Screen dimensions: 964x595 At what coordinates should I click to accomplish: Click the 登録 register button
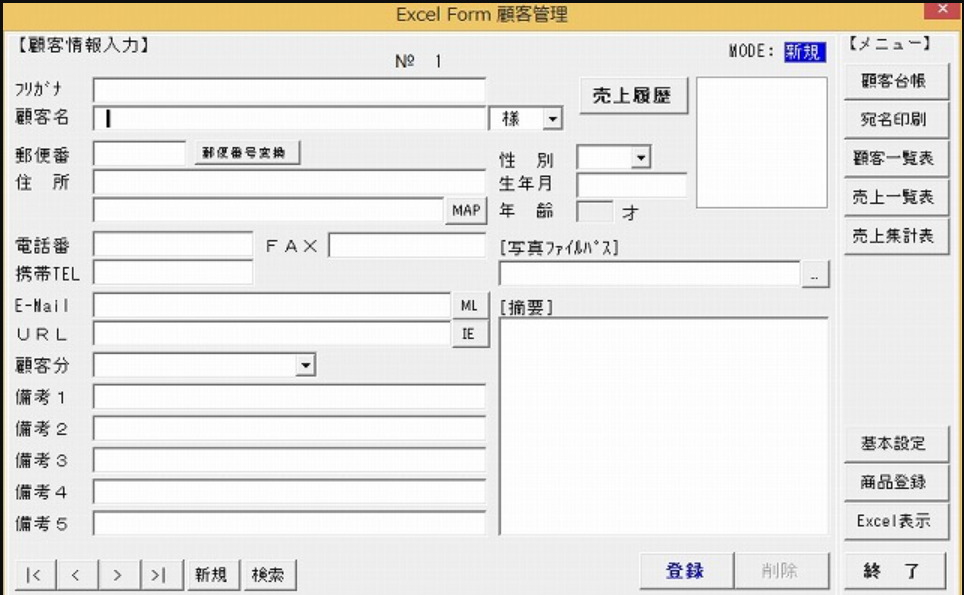pos(685,571)
